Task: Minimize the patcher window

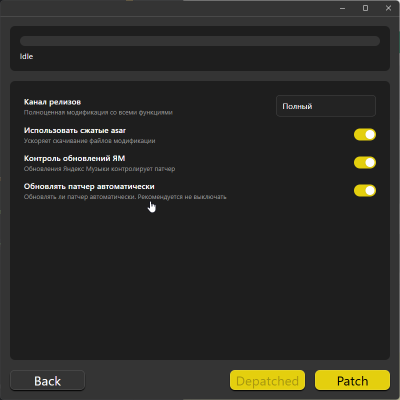Action: 342,8
